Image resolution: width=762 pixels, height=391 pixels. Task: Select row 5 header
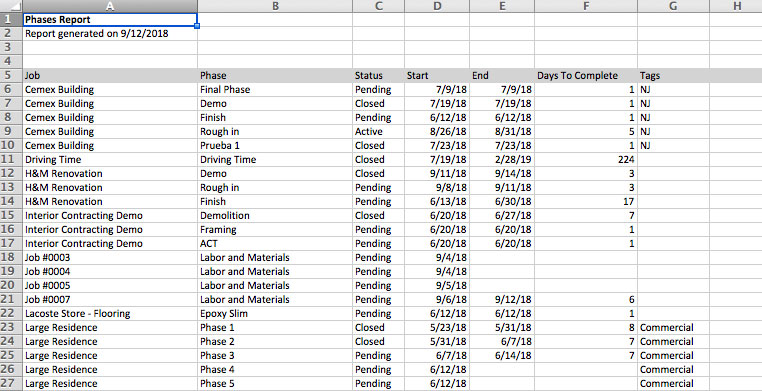point(11,76)
